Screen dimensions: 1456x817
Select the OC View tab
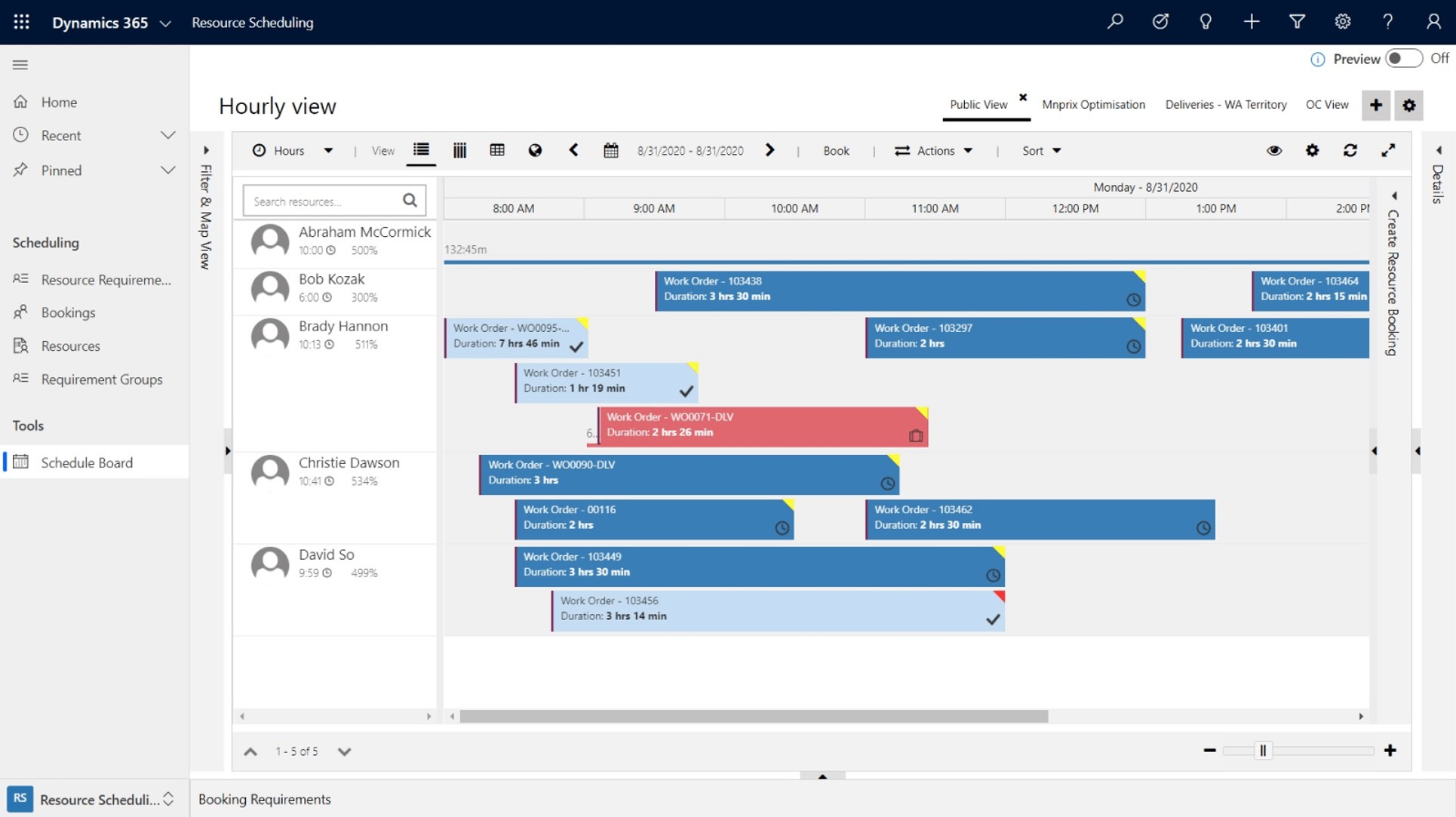click(1327, 104)
